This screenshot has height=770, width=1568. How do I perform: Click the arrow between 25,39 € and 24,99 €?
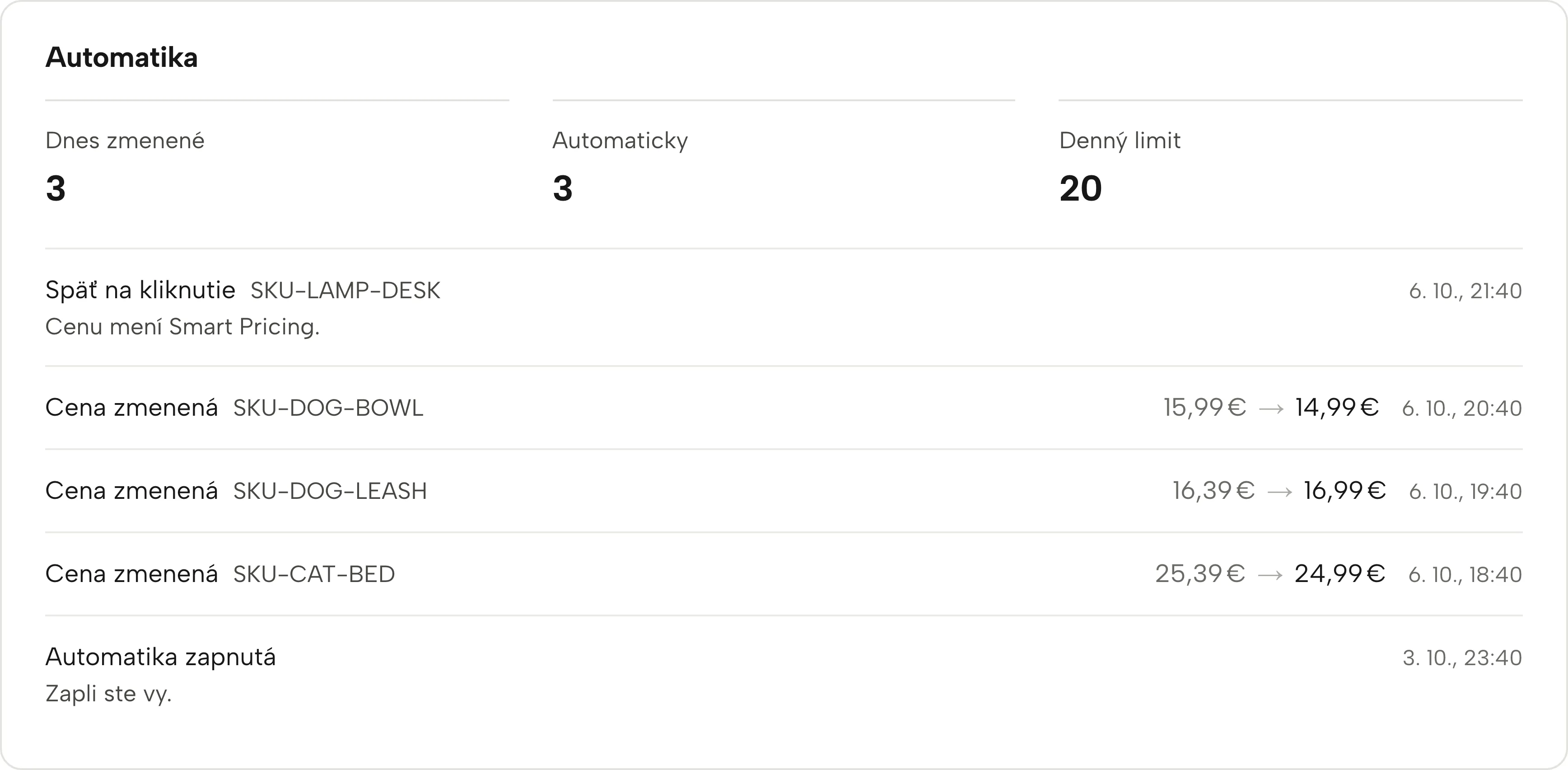coord(1270,575)
